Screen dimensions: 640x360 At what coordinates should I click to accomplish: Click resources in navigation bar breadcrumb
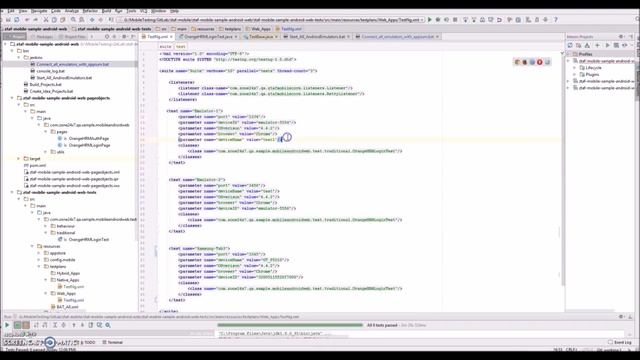[203, 29]
